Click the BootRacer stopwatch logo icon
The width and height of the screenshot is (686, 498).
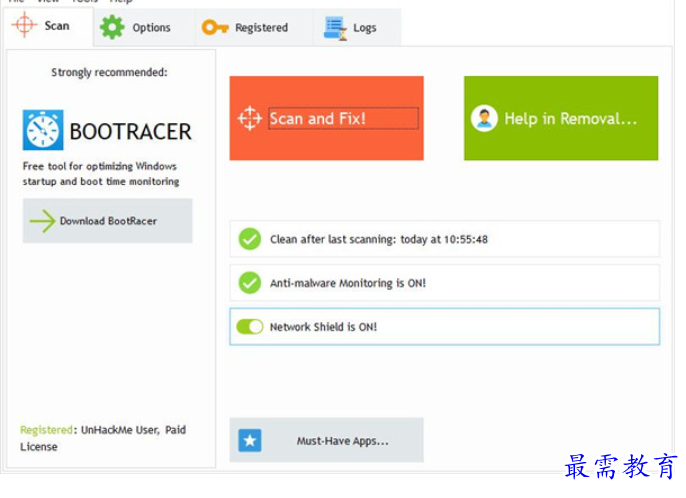click(x=43, y=130)
